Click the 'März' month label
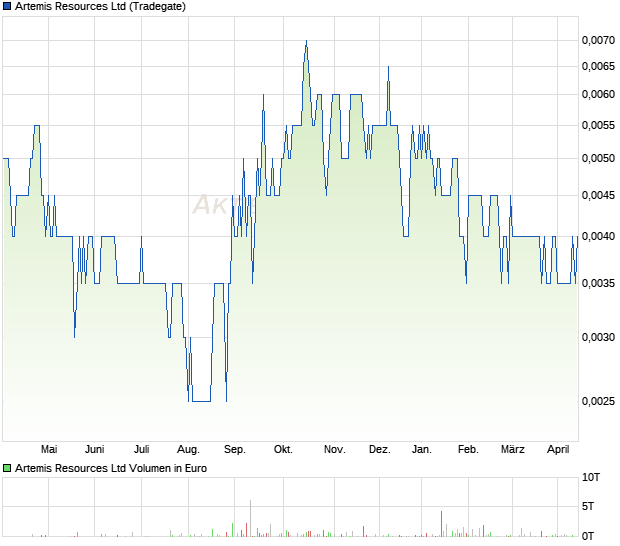The width and height of the screenshot is (620, 546). pos(512,449)
